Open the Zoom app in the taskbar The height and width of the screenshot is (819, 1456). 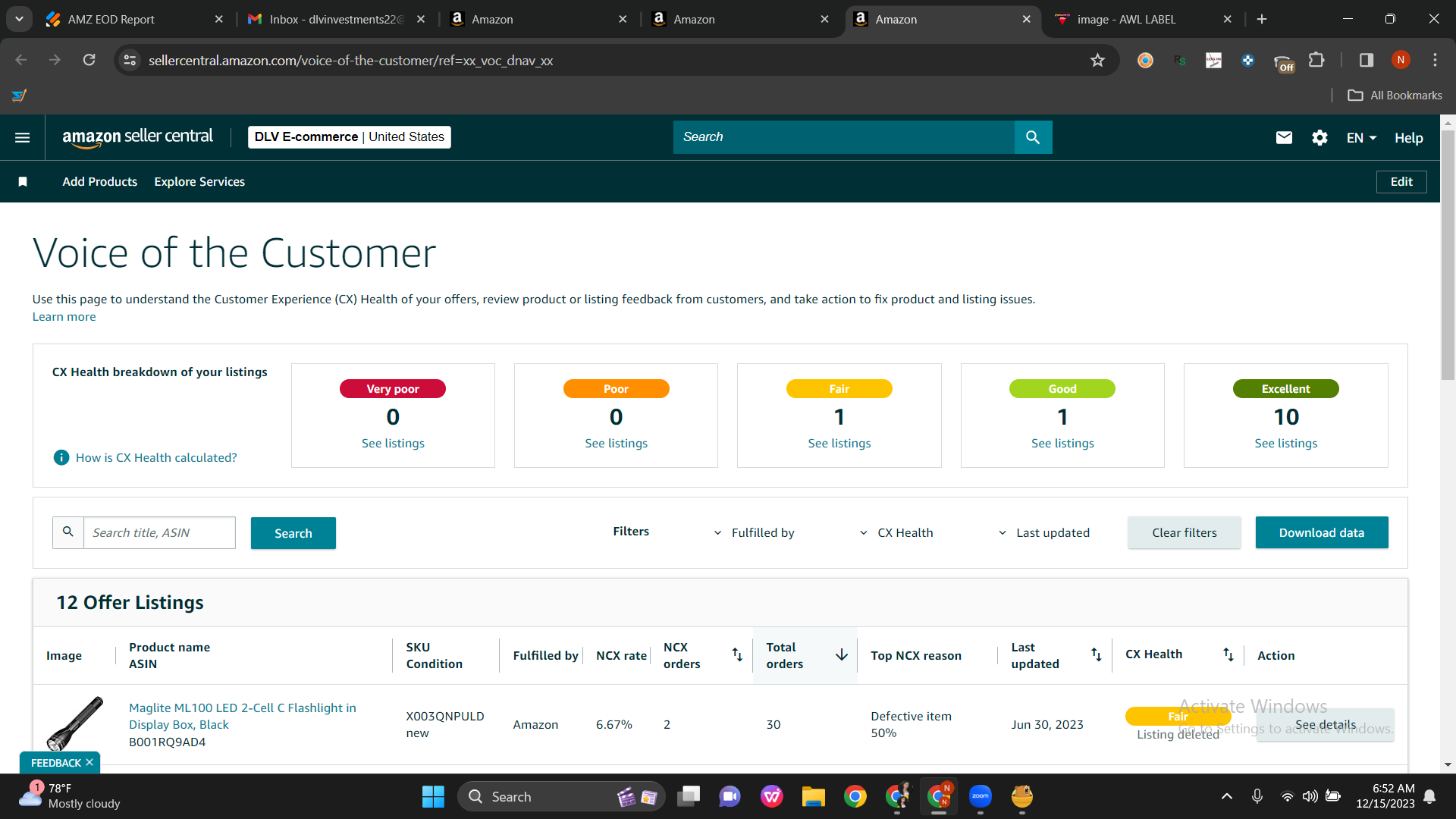tap(981, 796)
